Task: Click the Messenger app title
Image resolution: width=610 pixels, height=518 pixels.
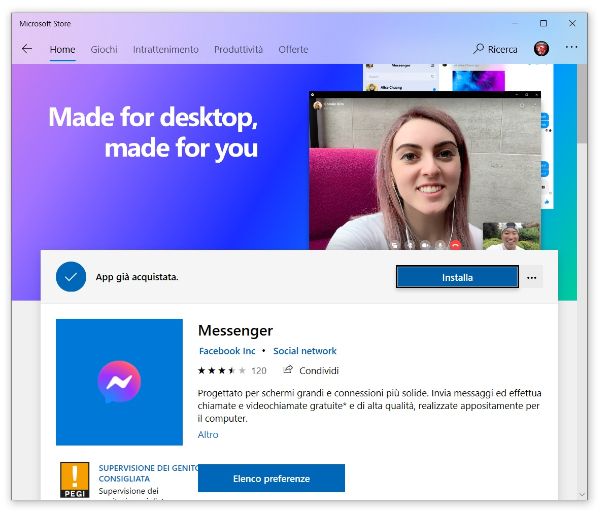Action: (235, 331)
